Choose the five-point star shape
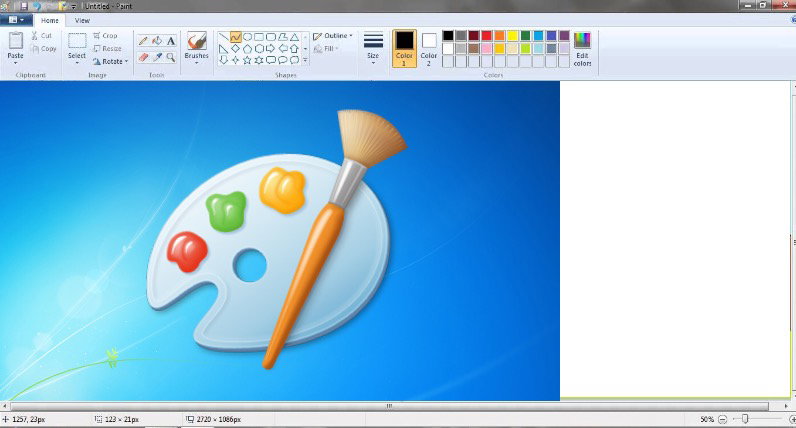The width and height of the screenshot is (796, 428). [247, 60]
